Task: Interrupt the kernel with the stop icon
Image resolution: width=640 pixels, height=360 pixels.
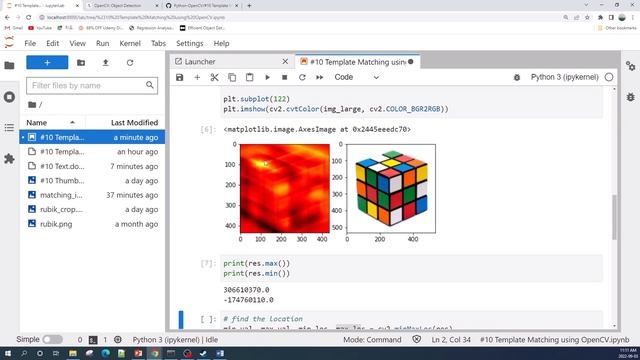Action: click(x=284, y=78)
